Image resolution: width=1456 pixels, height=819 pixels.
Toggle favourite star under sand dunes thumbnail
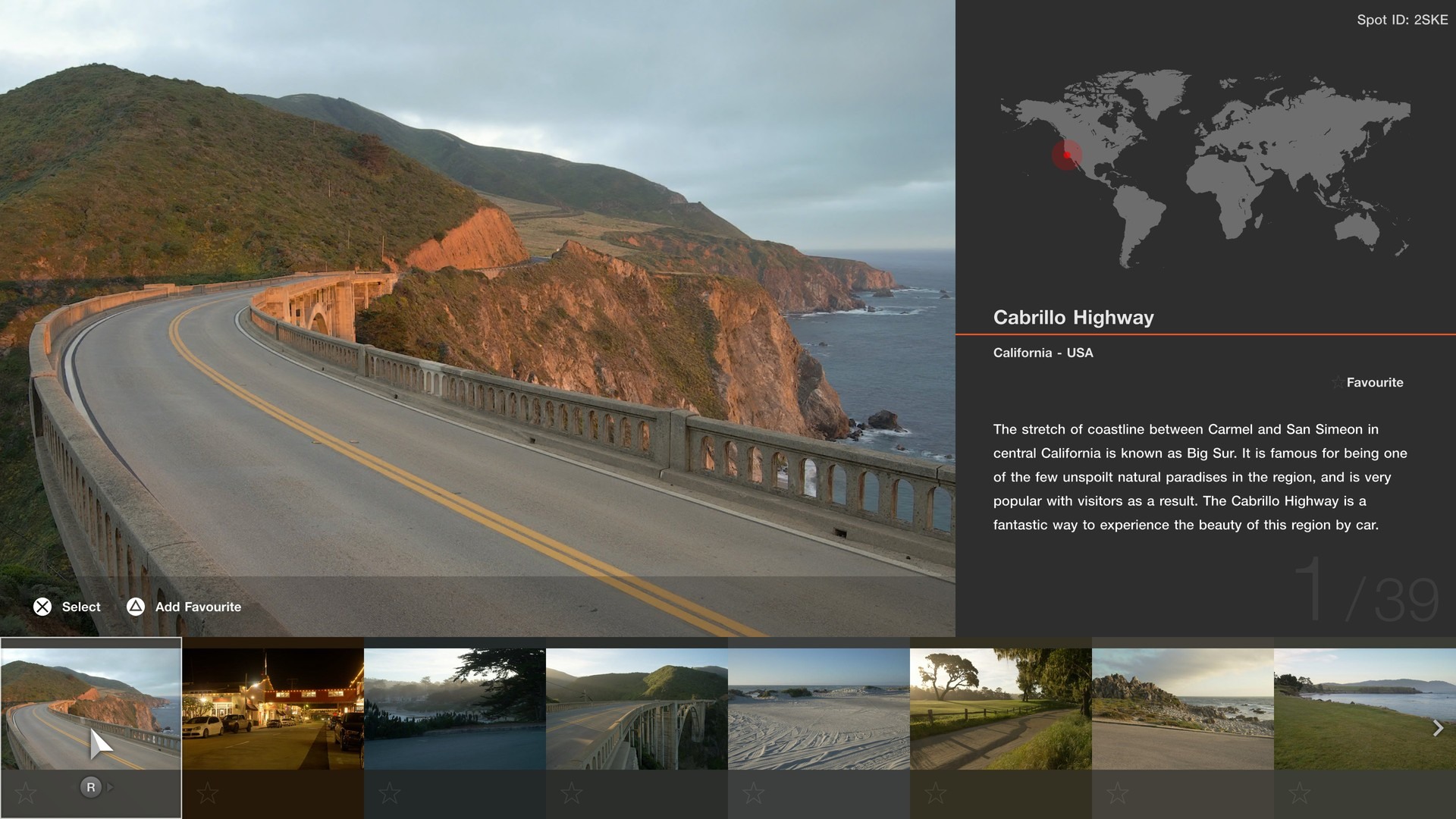753,793
